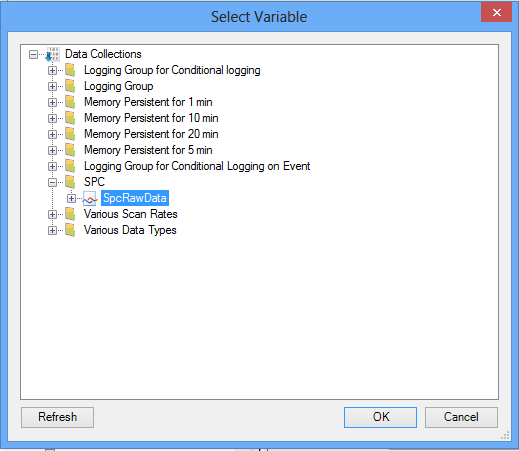This screenshot has height=451, width=519.
Task: Expand Logging Group for Conditional Logging on Event
Action: 52,166
